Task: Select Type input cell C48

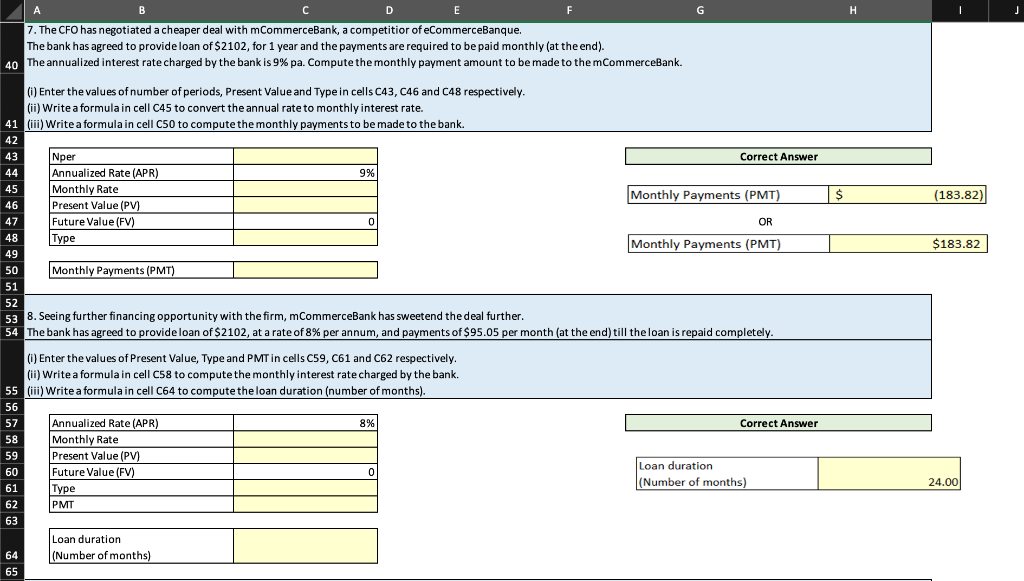Action: pyautogui.click(x=305, y=238)
